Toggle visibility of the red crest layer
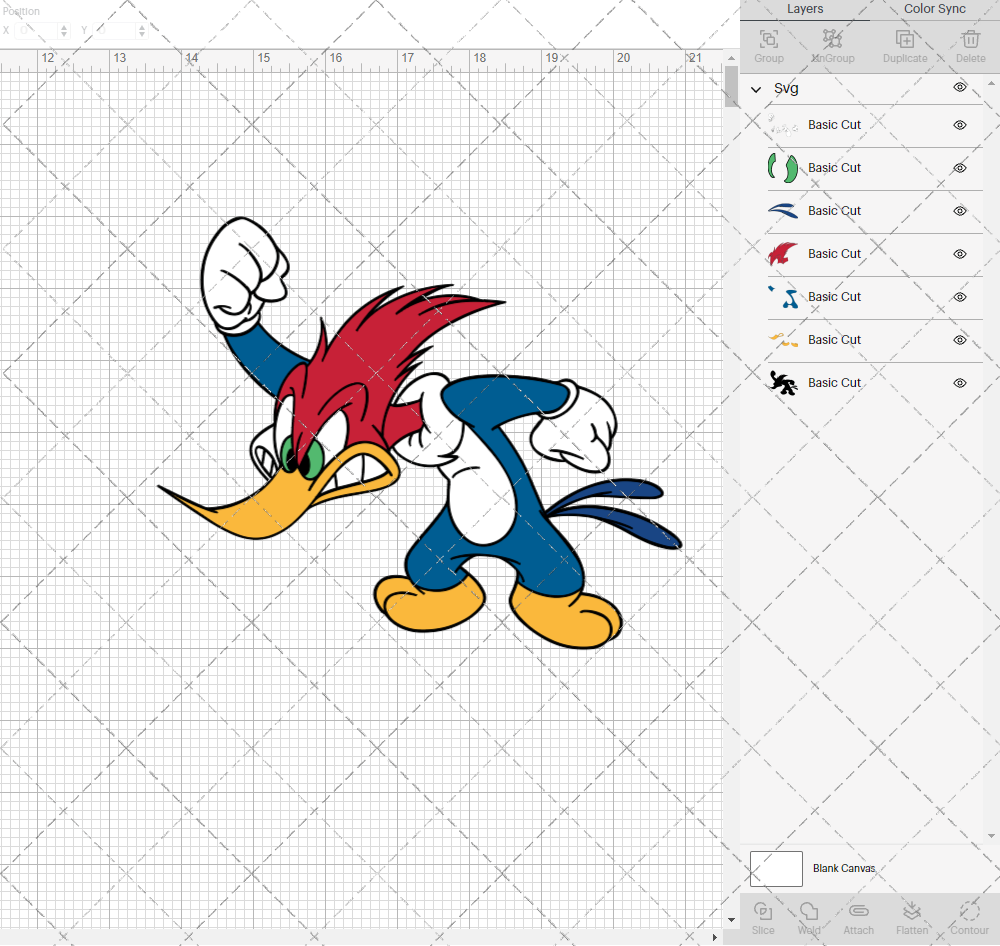The width and height of the screenshot is (1000, 946). (960, 254)
